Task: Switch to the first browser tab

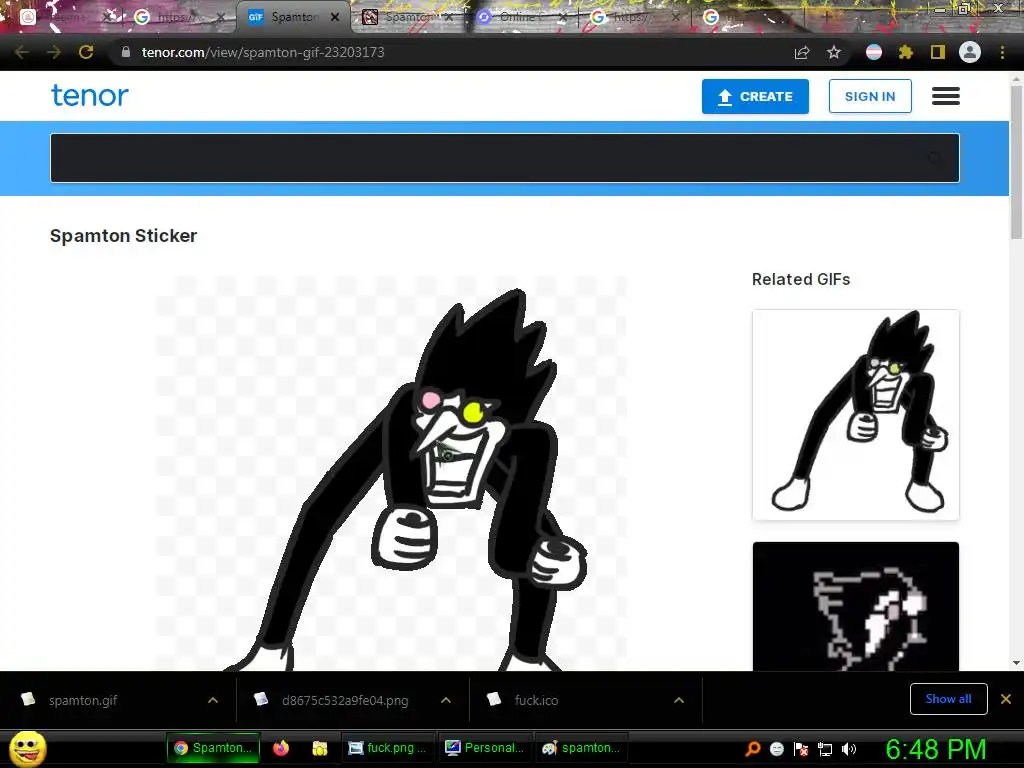Action: point(62,17)
